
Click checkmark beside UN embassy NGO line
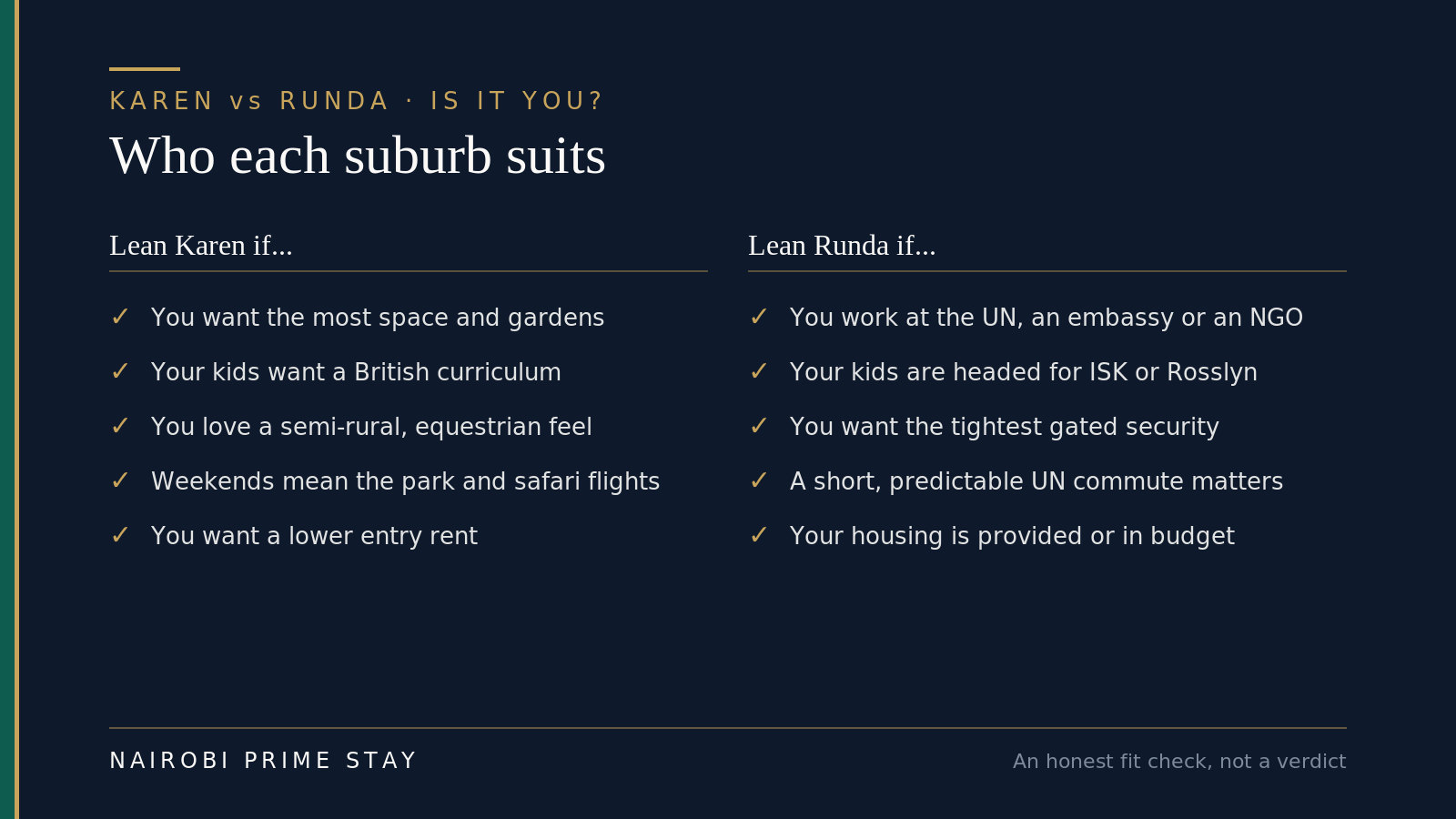pos(758,318)
